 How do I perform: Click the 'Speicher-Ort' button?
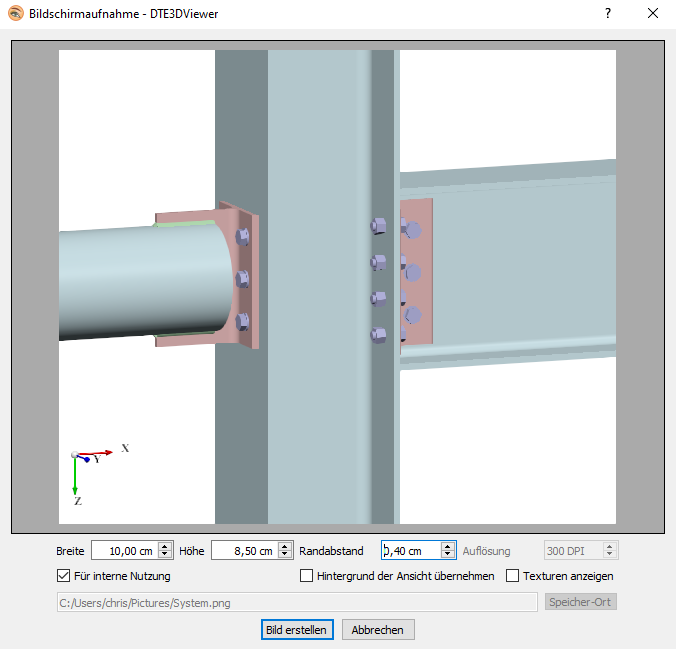tap(580, 601)
